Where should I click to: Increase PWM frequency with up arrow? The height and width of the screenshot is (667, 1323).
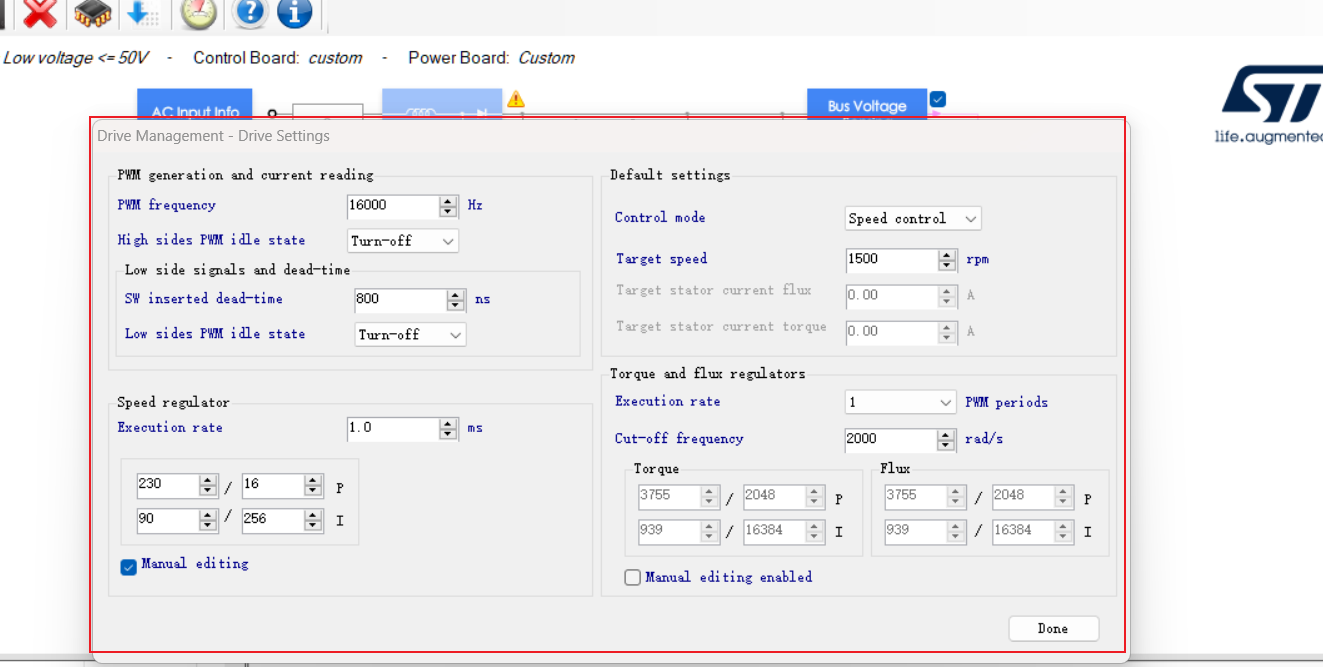pyautogui.click(x=449, y=200)
